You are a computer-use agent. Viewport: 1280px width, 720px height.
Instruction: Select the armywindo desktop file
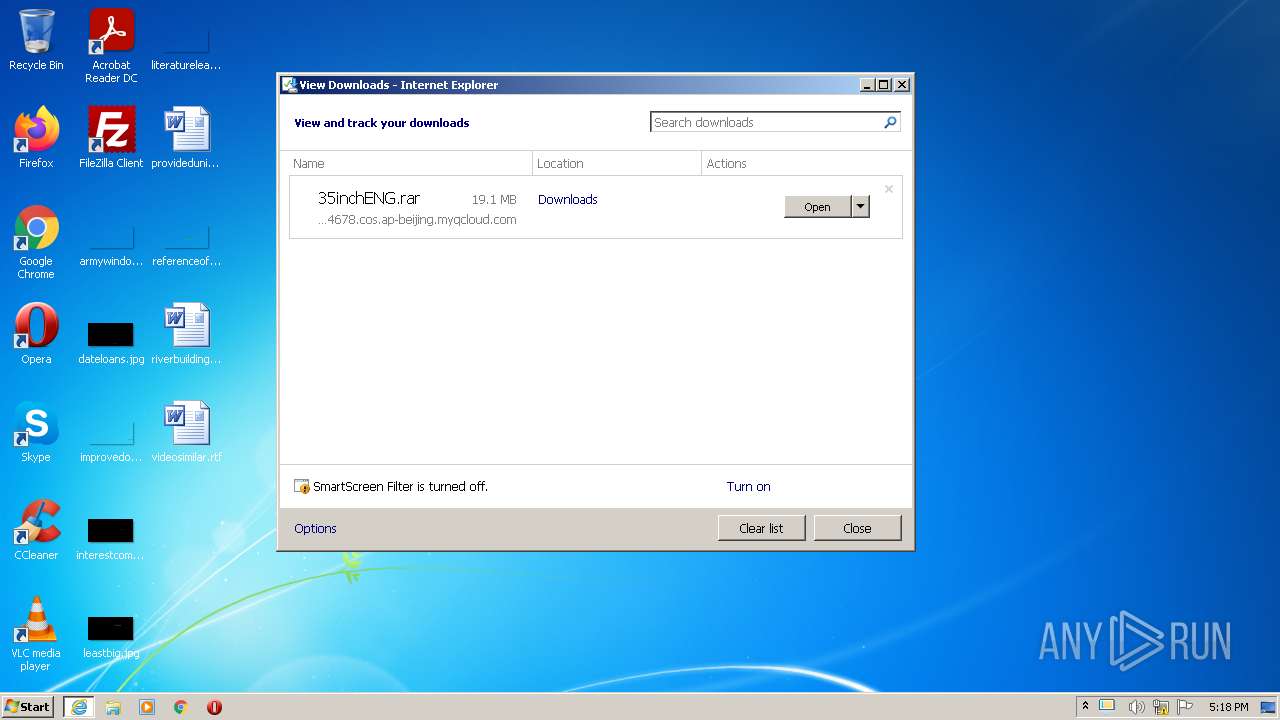click(111, 242)
